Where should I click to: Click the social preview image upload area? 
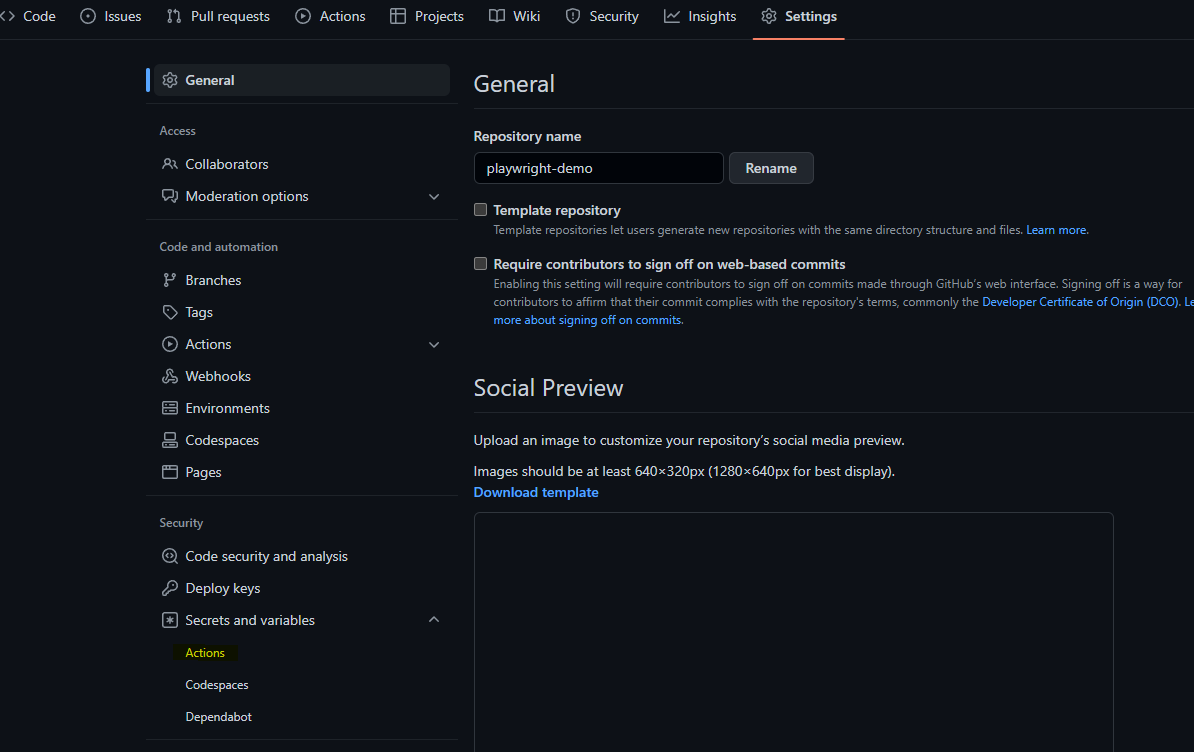pos(793,632)
